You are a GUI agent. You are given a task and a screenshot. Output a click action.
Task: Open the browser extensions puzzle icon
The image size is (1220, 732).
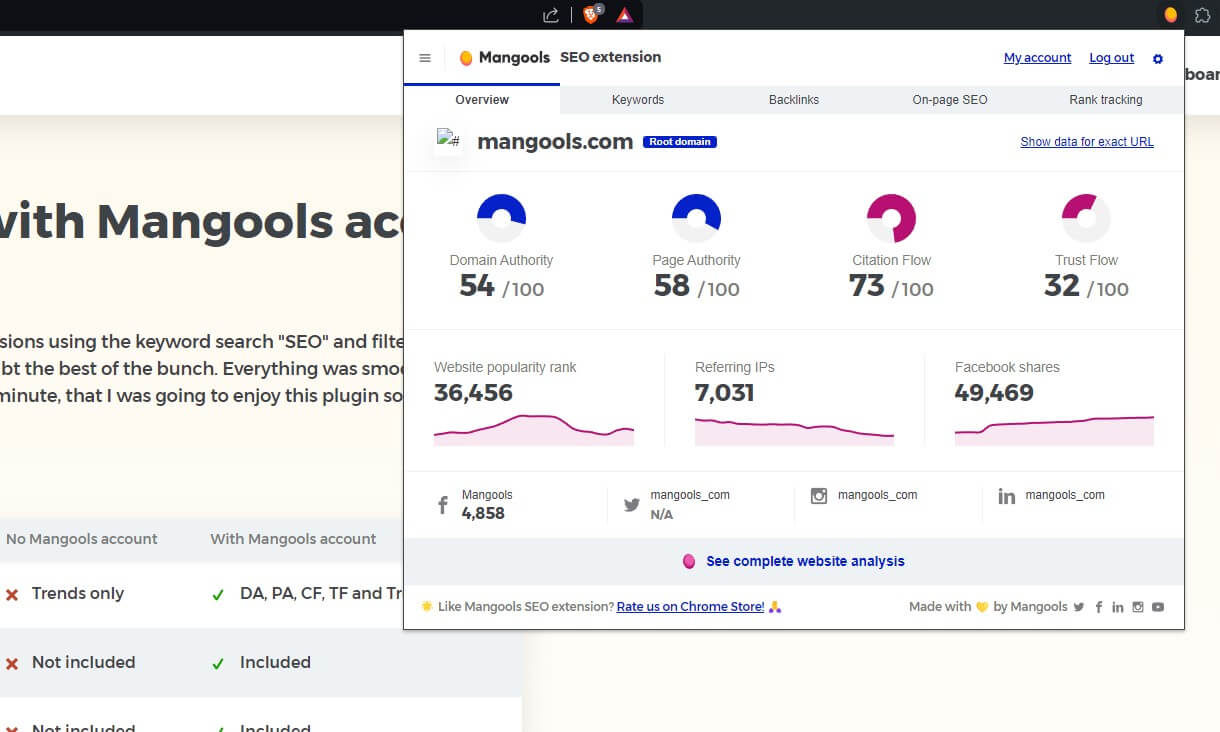coord(1202,15)
